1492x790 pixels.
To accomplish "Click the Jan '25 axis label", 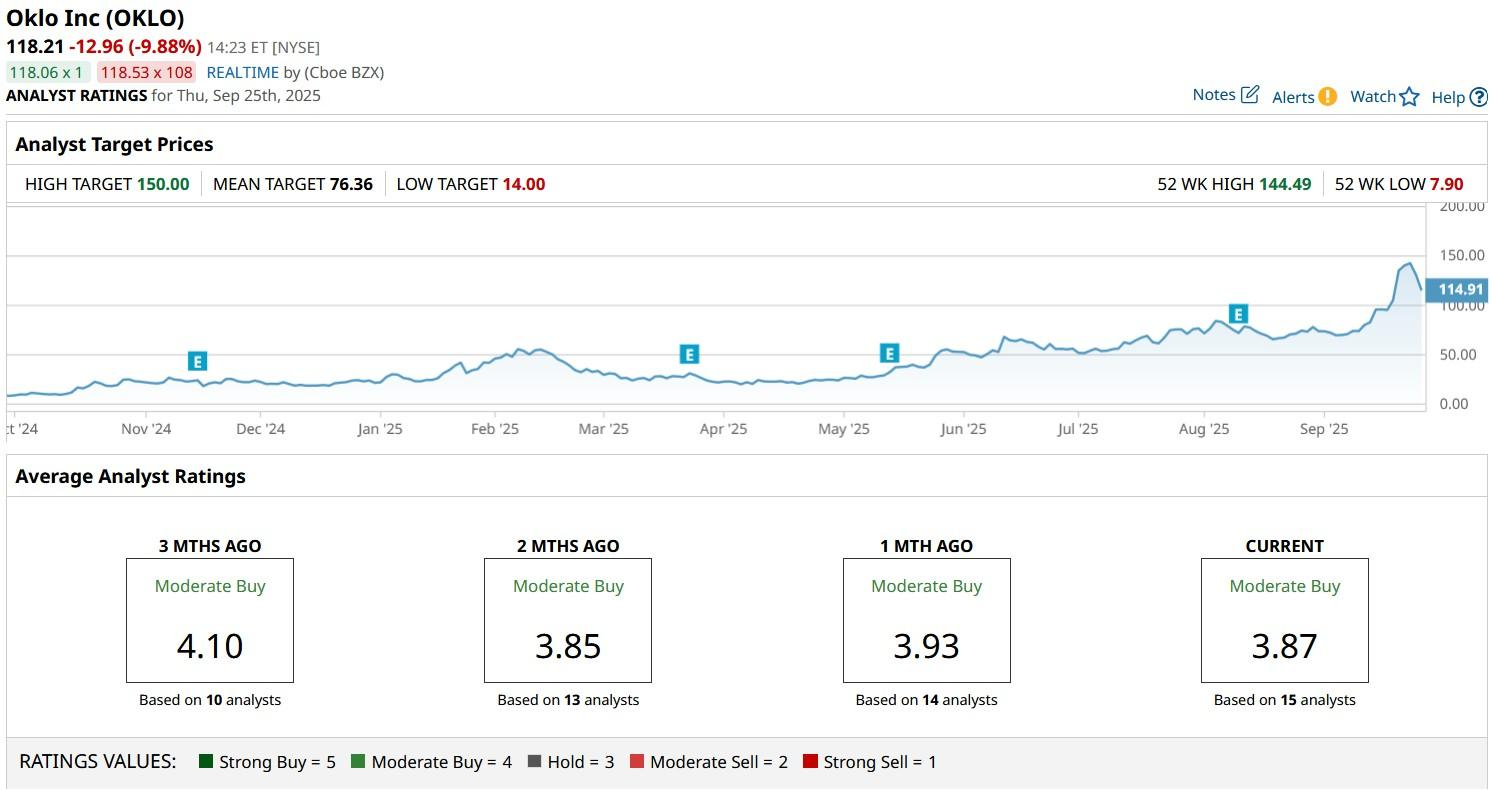I will pos(380,429).
